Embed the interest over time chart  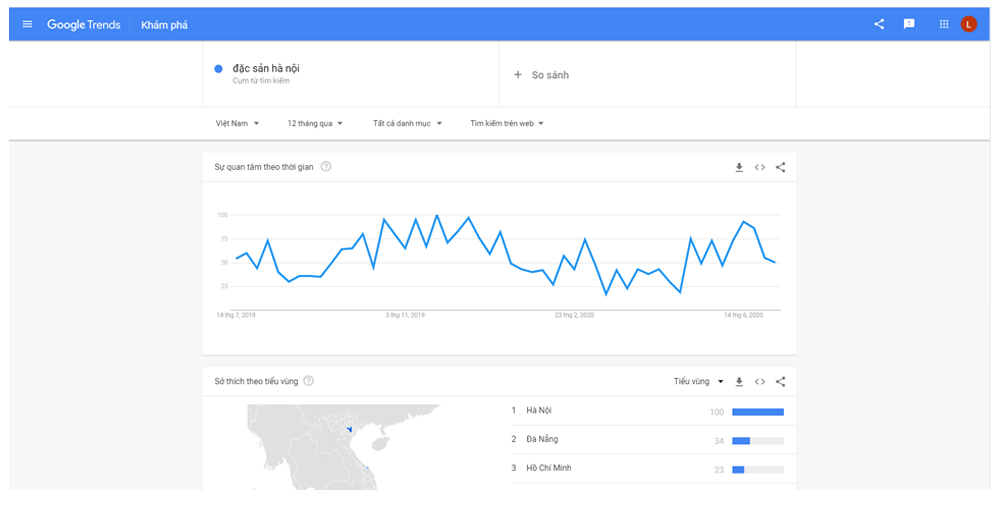pos(760,167)
